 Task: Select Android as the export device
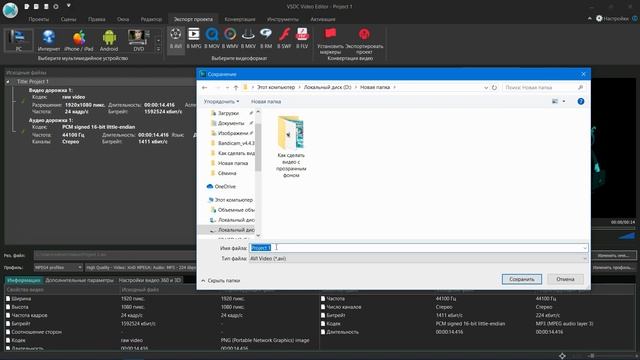coord(109,40)
